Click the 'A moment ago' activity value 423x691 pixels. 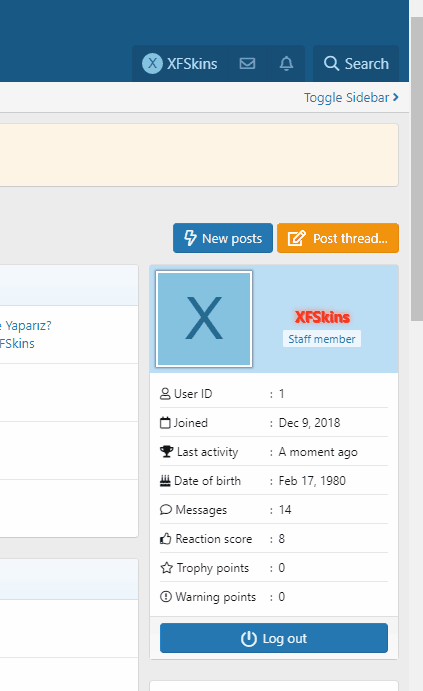click(x=318, y=452)
